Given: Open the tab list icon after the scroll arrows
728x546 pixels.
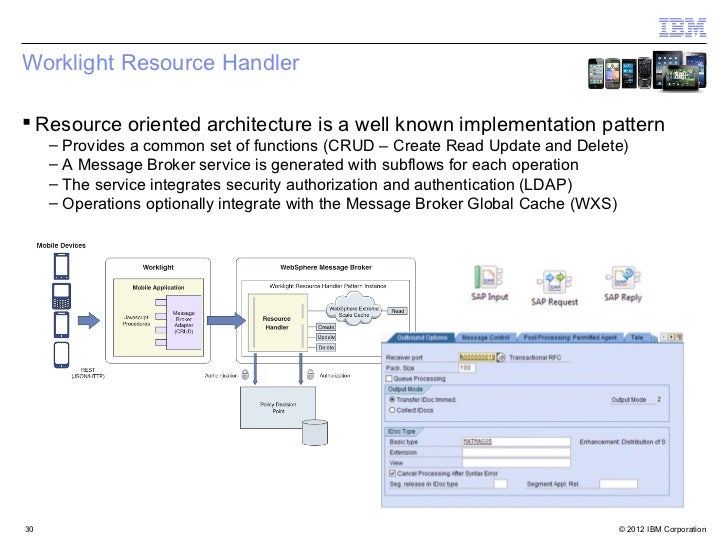Looking at the screenshot, I should (x=679, y=337).
